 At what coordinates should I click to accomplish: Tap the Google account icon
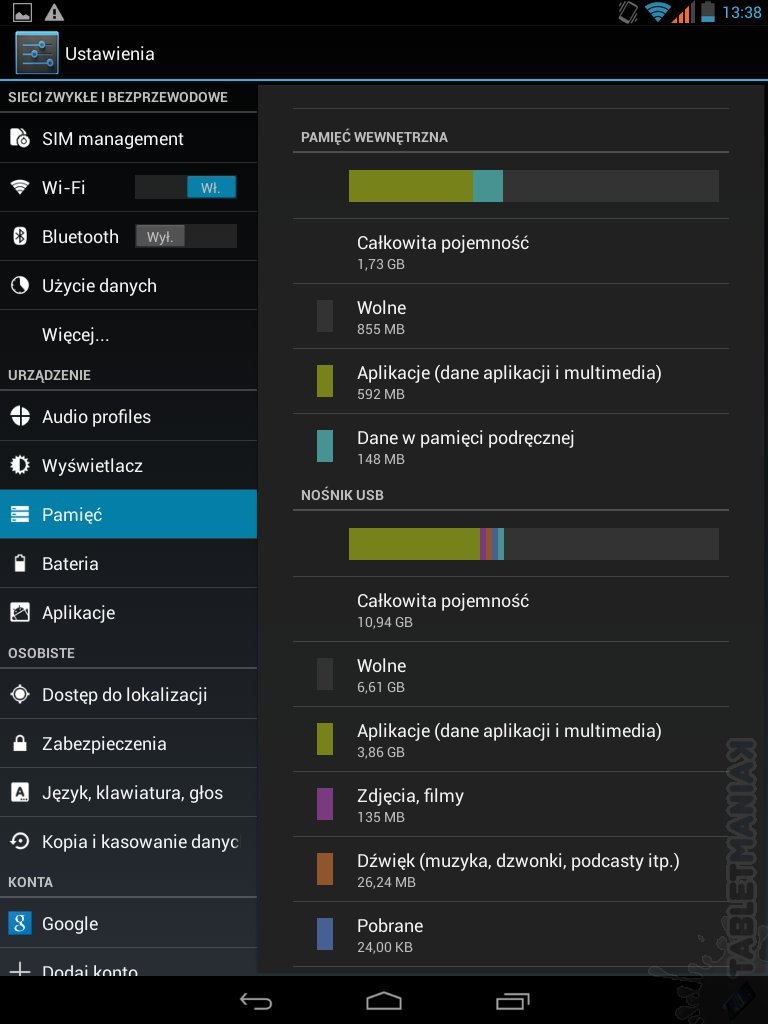click(x=20, y=924)
